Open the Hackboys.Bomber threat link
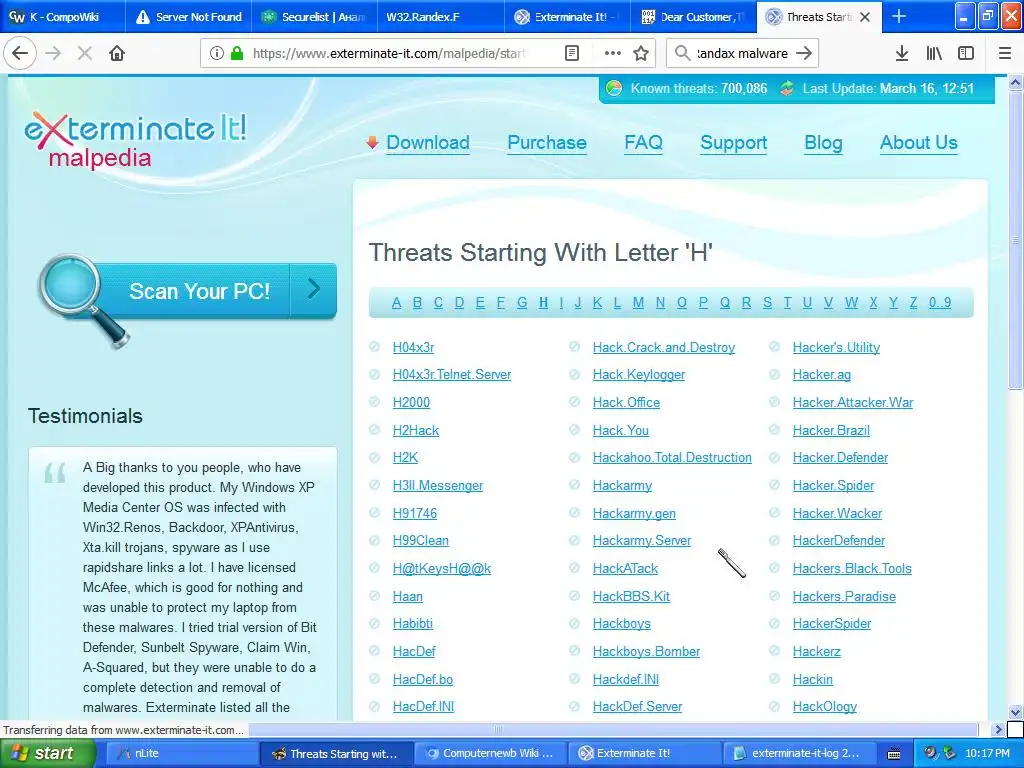The image size is (1024, 768). [646, 651]
